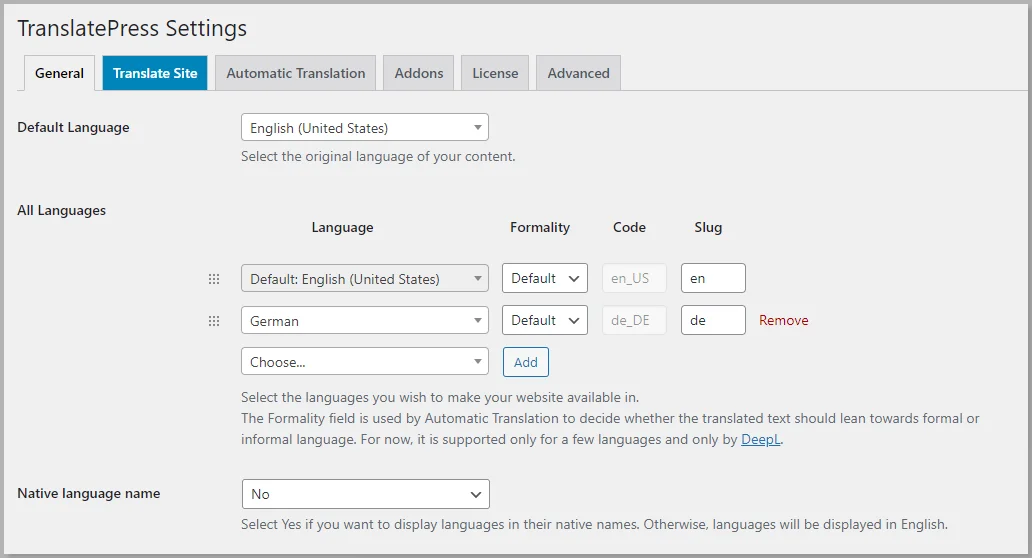Click the 'Slug' column header
This screenshot has height=558, width=1032.
coord(708,227)
